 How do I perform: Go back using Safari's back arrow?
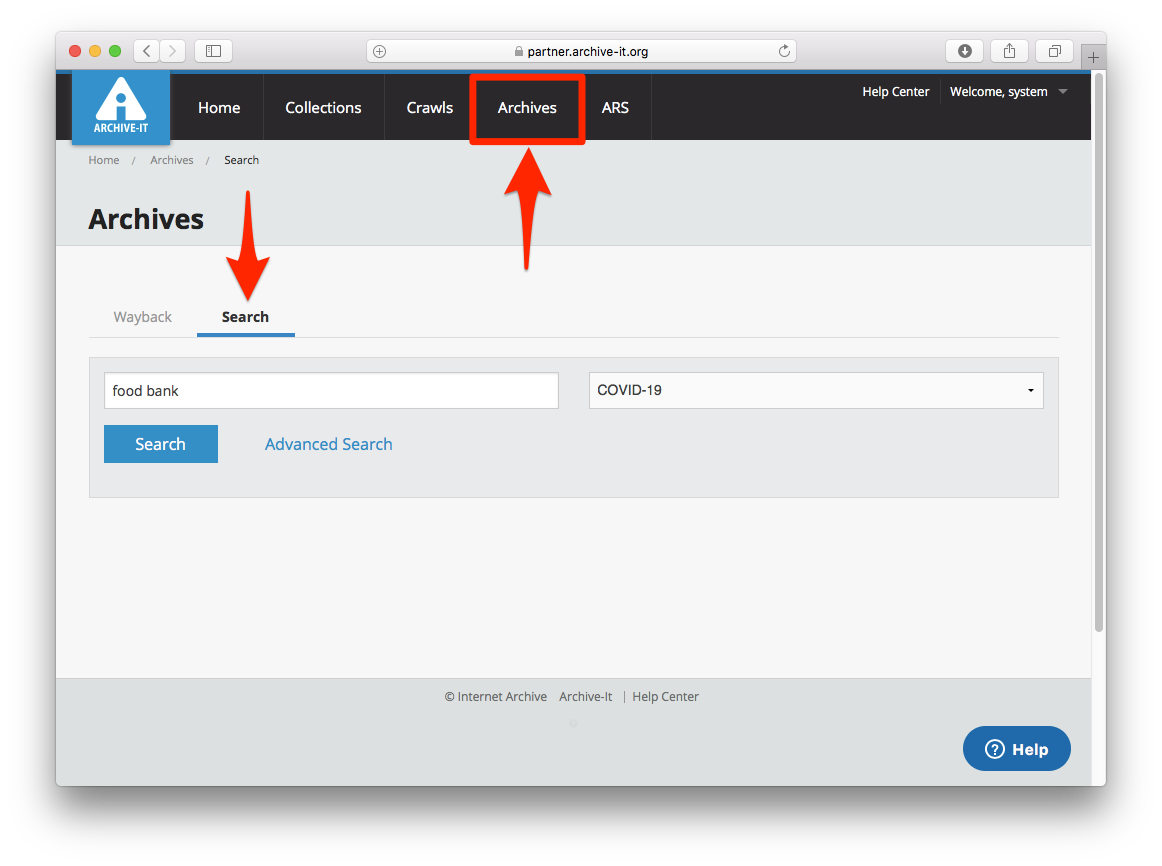147,51
